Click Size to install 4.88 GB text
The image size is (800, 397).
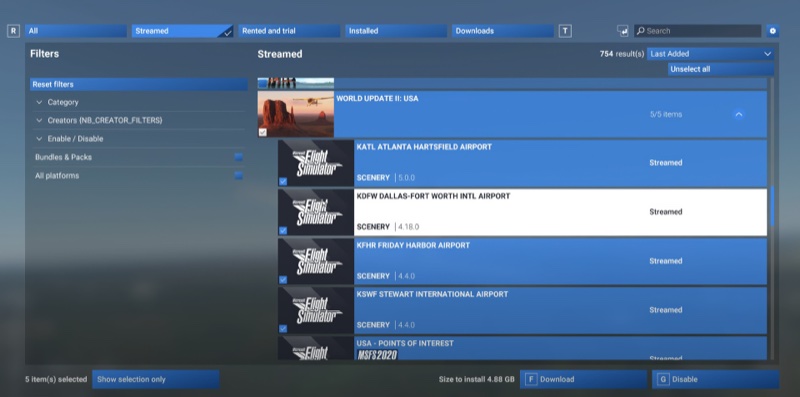pos(477,380)
